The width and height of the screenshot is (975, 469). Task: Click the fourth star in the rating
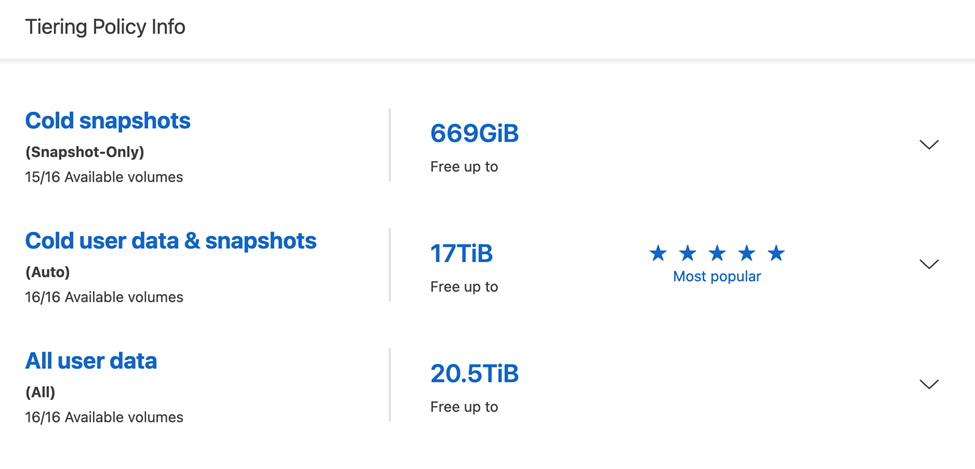(747, 253)
